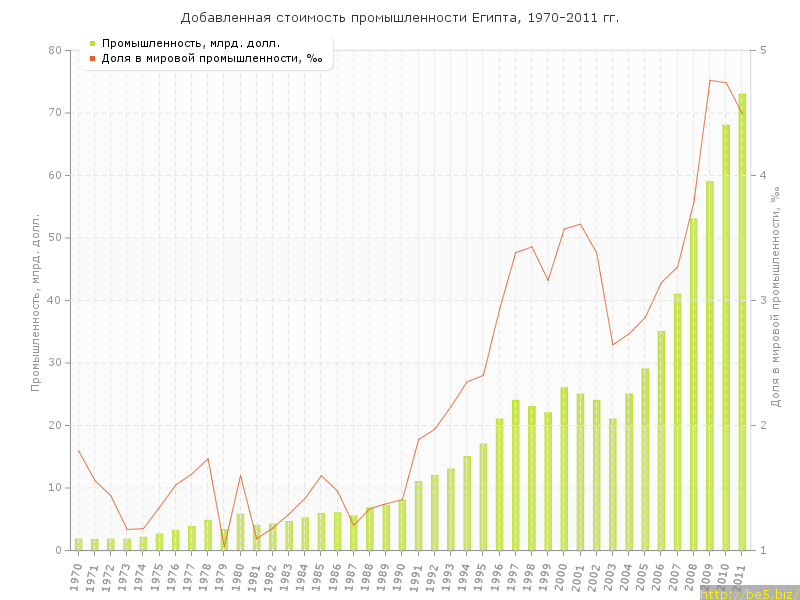
Task: Click the 1997 bar
Action: pos(515,475)
